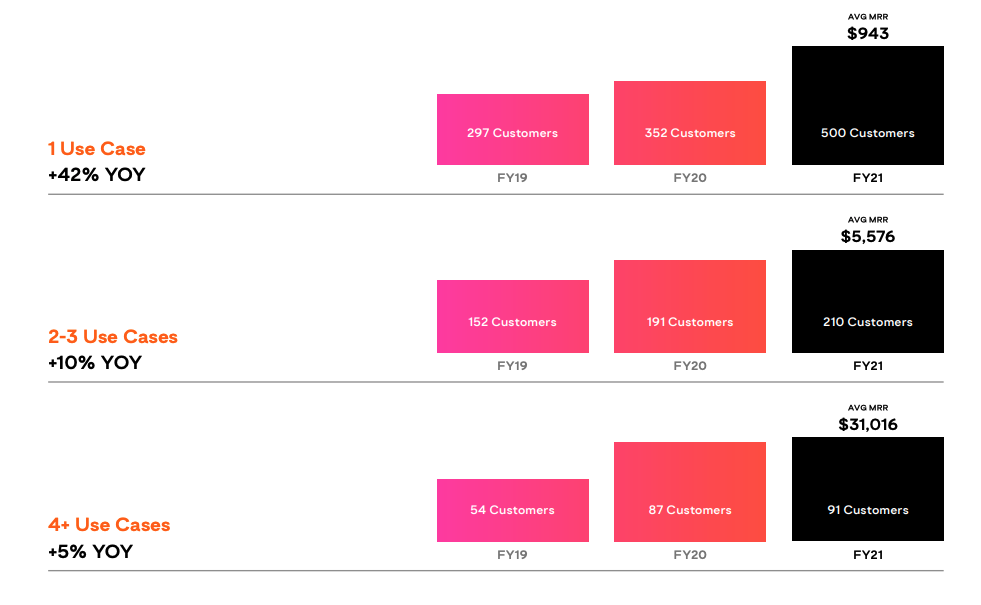Click the 54 Customers bar
The height and width of the screenshot is (605, 981).
(x=512, y=511)
